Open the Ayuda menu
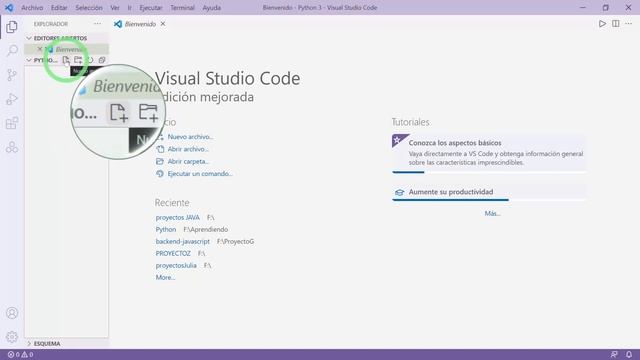The width and height of the screenshot is (640, 360). [x=211, y=8]
